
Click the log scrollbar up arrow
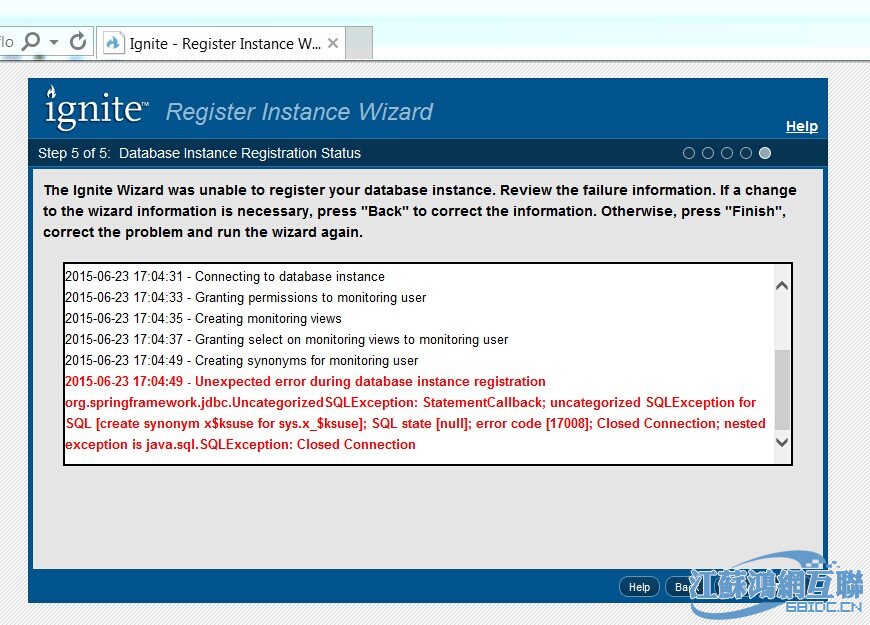(782, 286)
